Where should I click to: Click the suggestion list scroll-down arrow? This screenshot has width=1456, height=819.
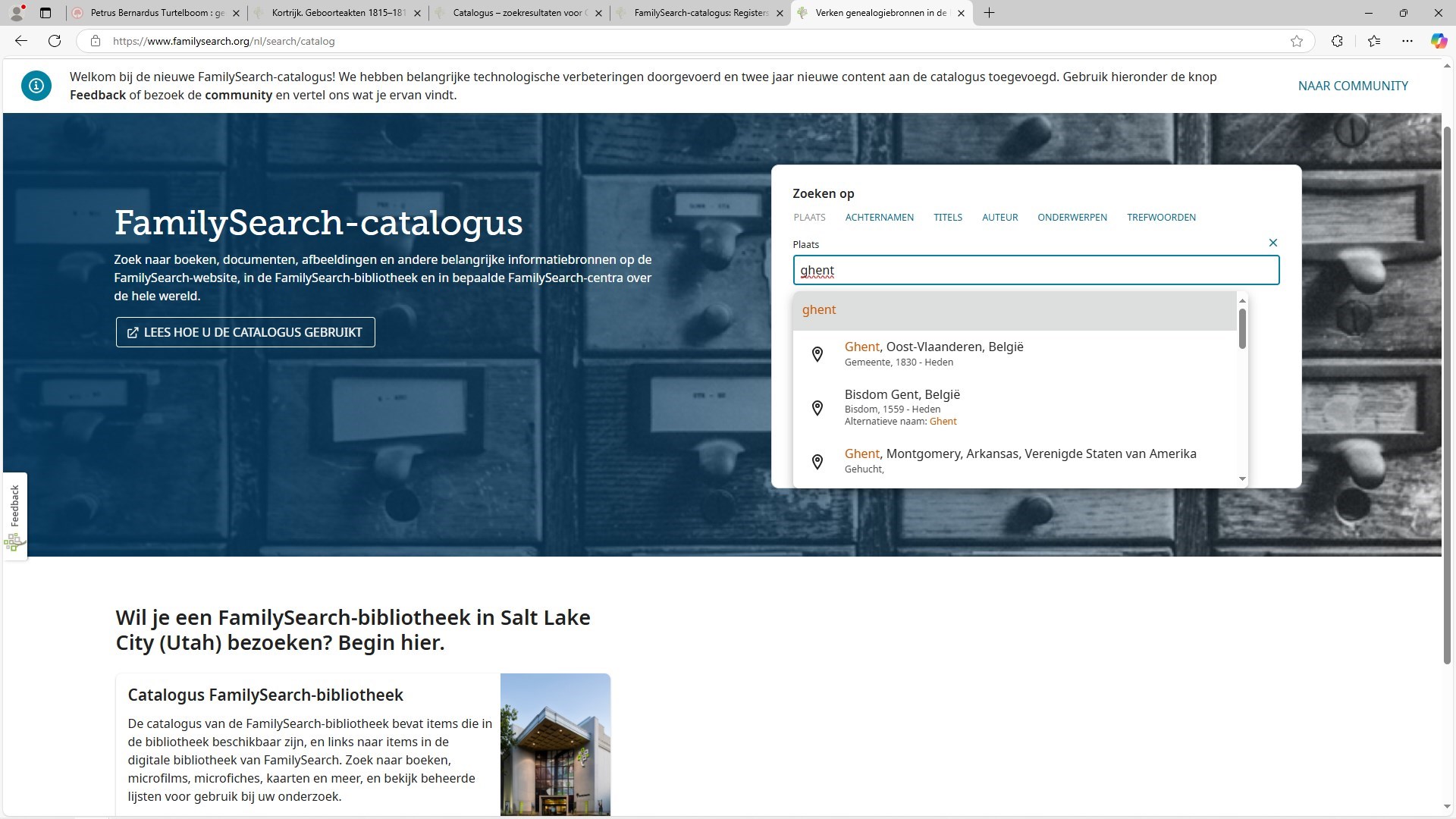pos(1242,479)
